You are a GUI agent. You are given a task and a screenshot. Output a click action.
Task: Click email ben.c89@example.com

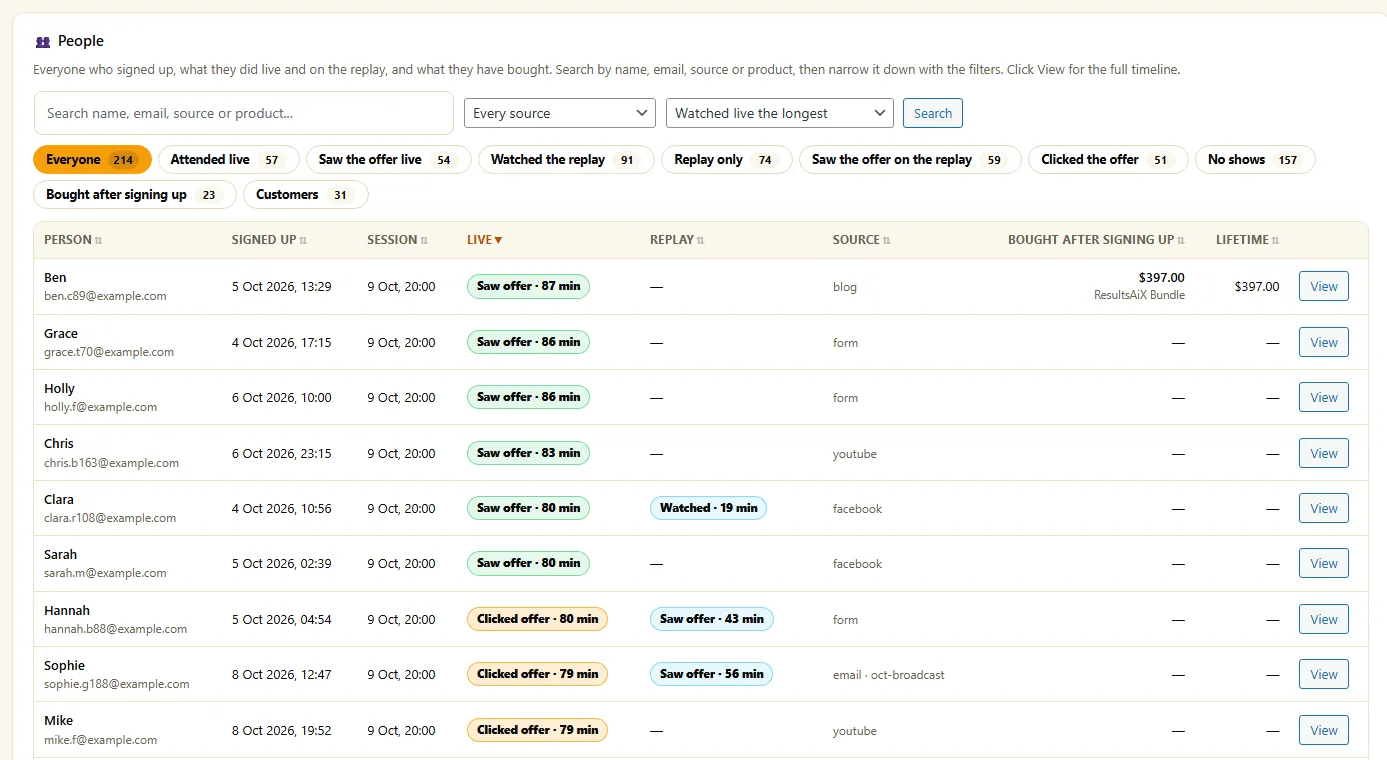tap(105, 296)
